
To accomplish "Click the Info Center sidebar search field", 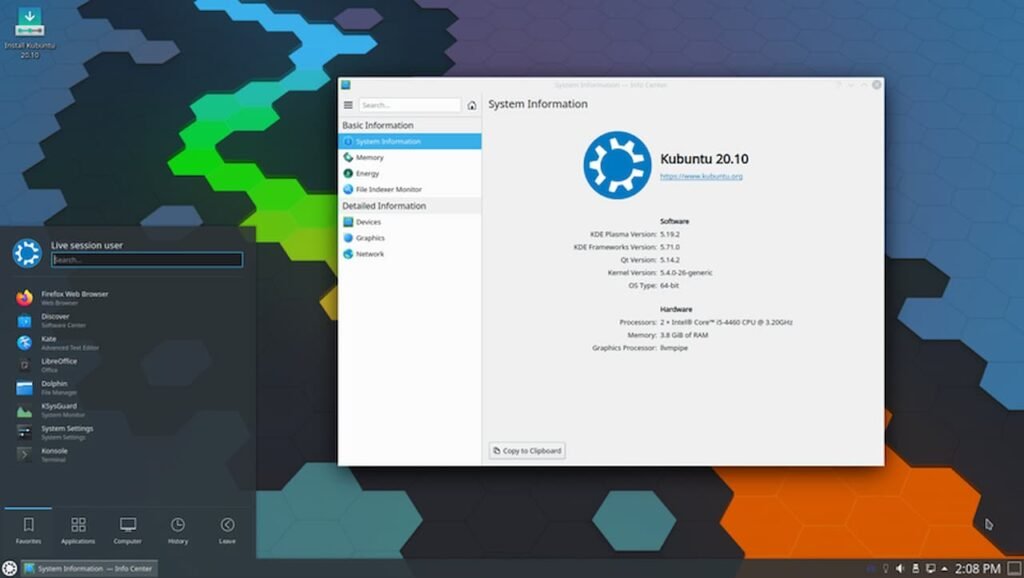I will pyautogui.click(x=409, y=105).
